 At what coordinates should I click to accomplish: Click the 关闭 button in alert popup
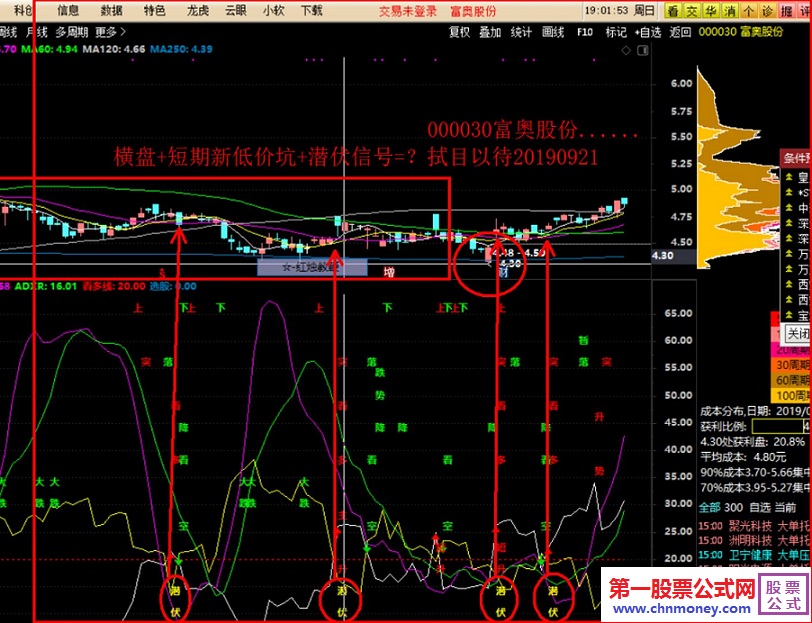pos(798,334)
